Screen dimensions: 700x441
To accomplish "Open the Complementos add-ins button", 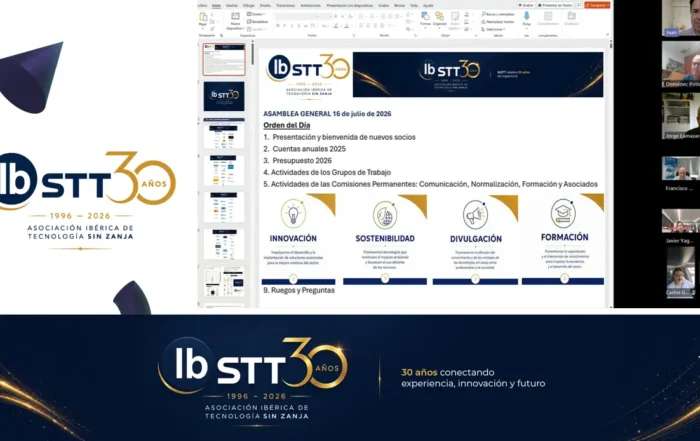I will click(x=548, y=19).
